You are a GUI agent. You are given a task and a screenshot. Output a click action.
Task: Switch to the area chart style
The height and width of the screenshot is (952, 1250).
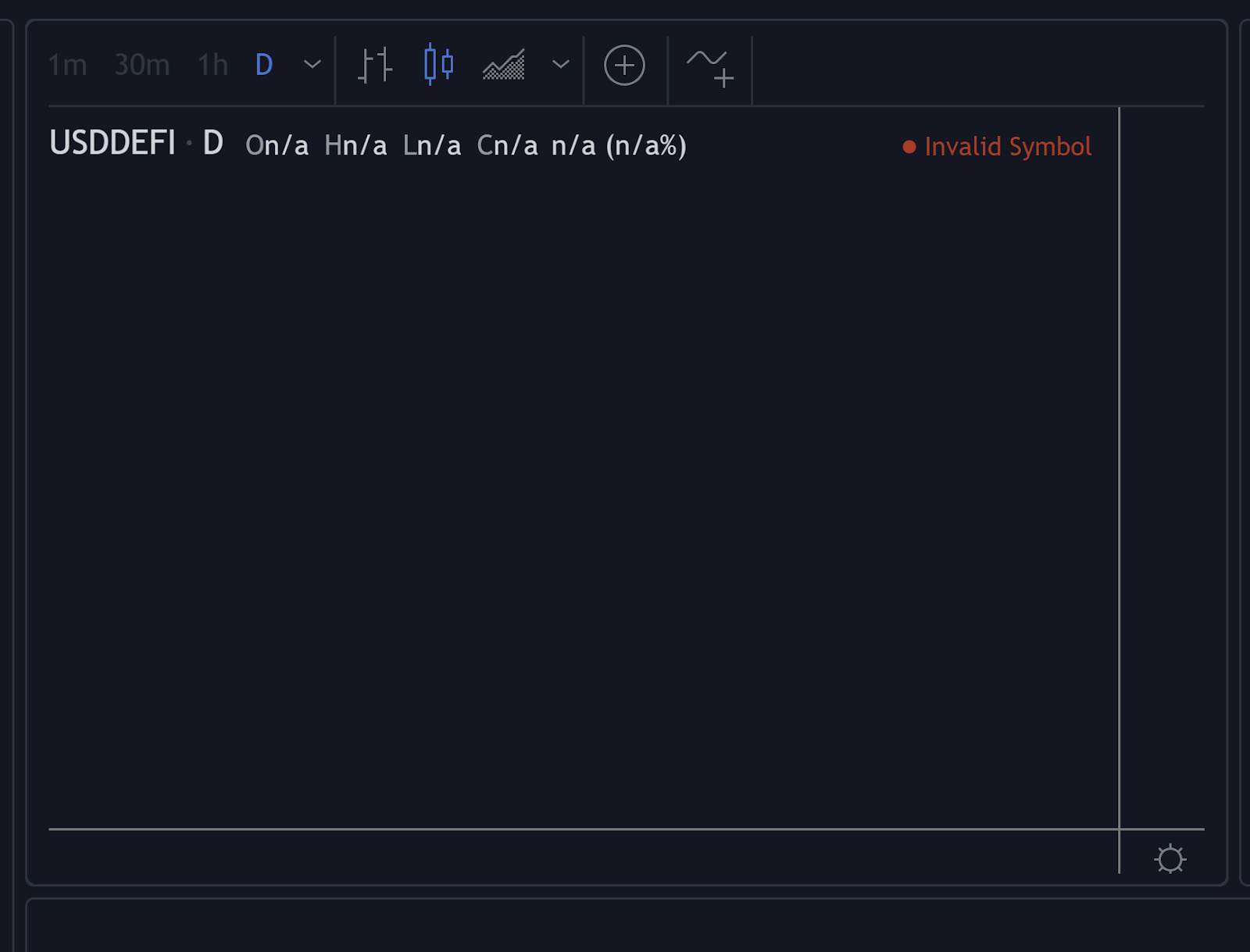pyautogui.click(x=504, y=65)
